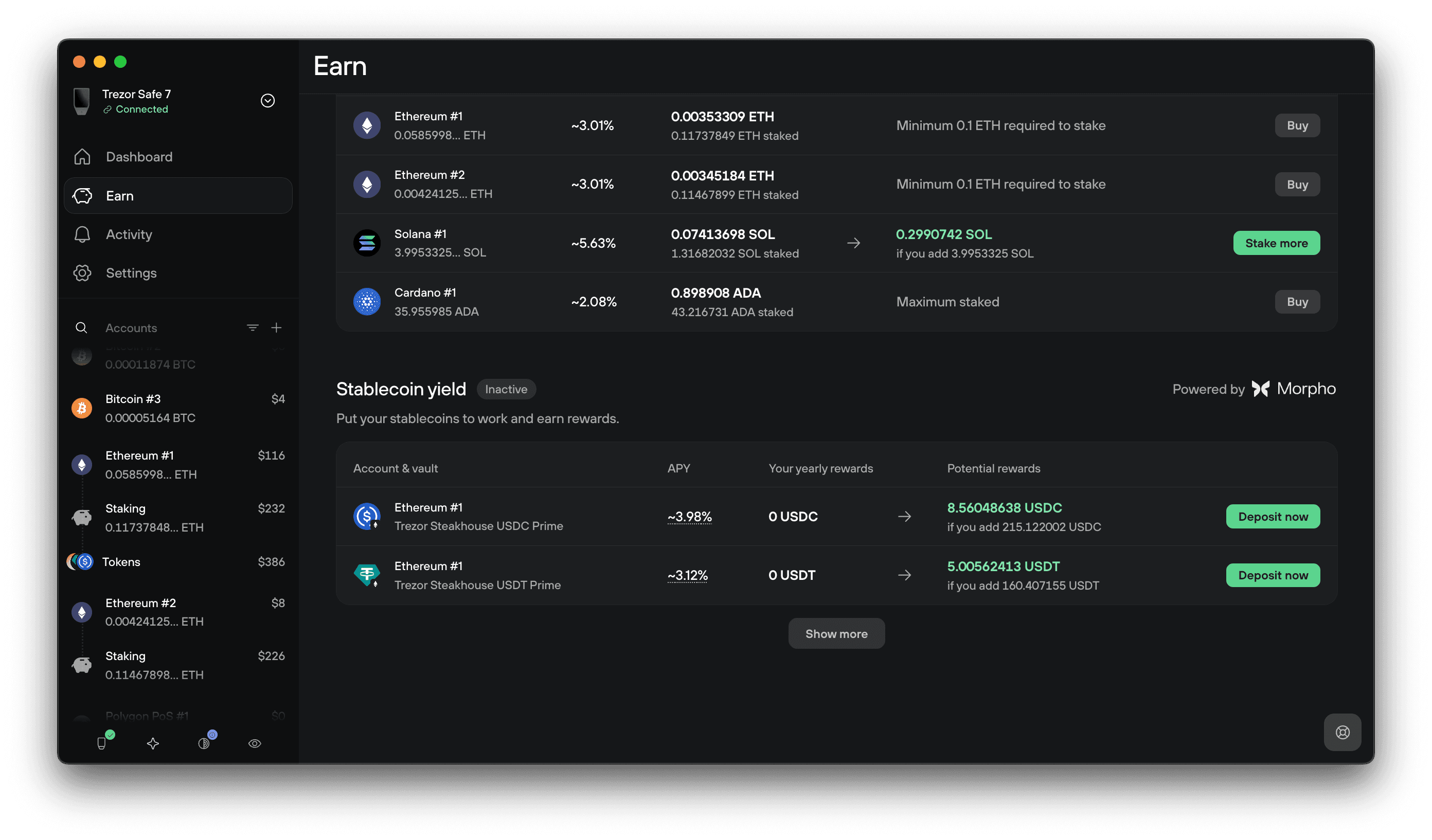Click the Trezor Safe 7 device image
1432x840 pixels.
82,101
